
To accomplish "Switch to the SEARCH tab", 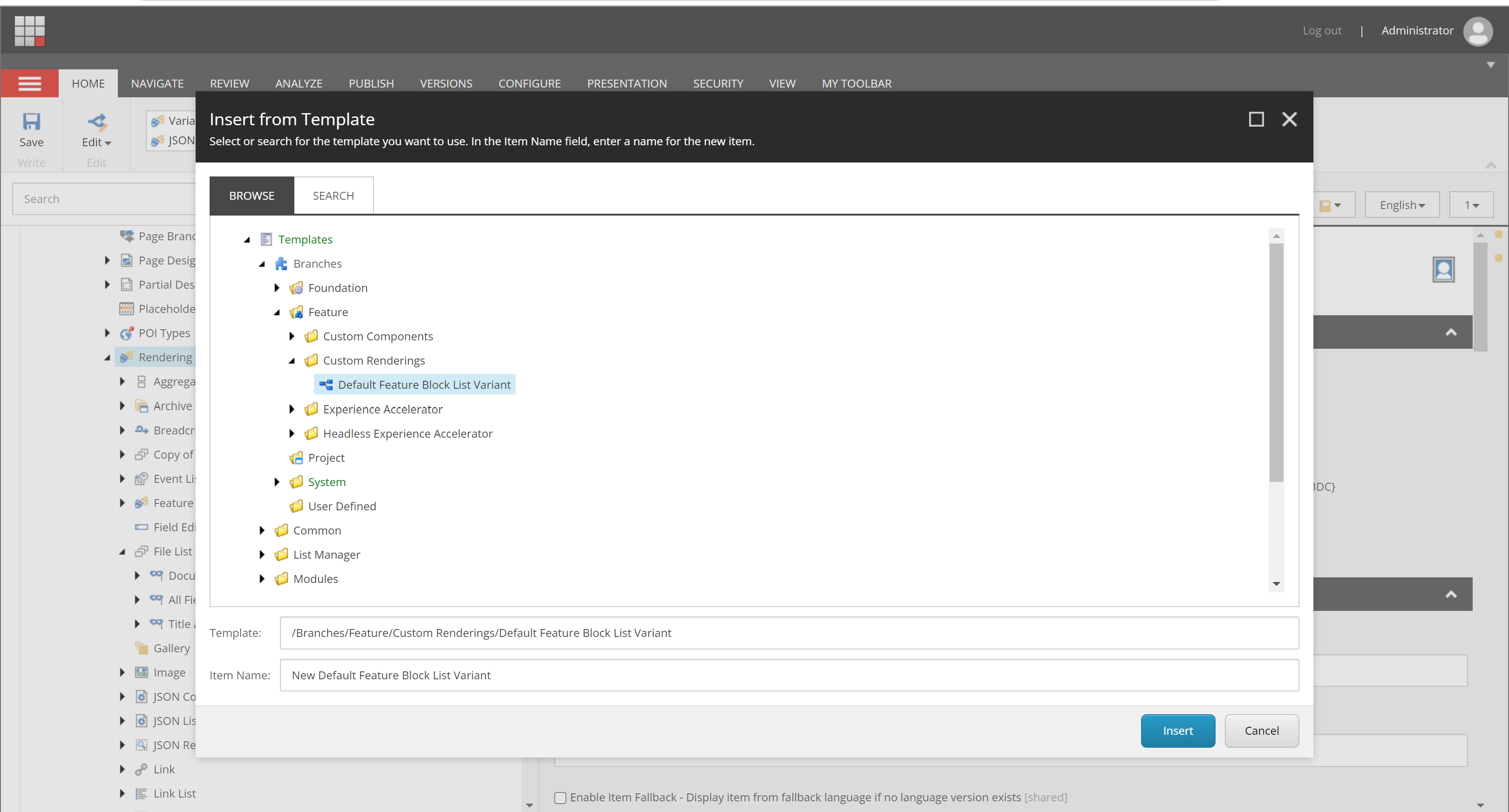I will click(x=333, y=196).
